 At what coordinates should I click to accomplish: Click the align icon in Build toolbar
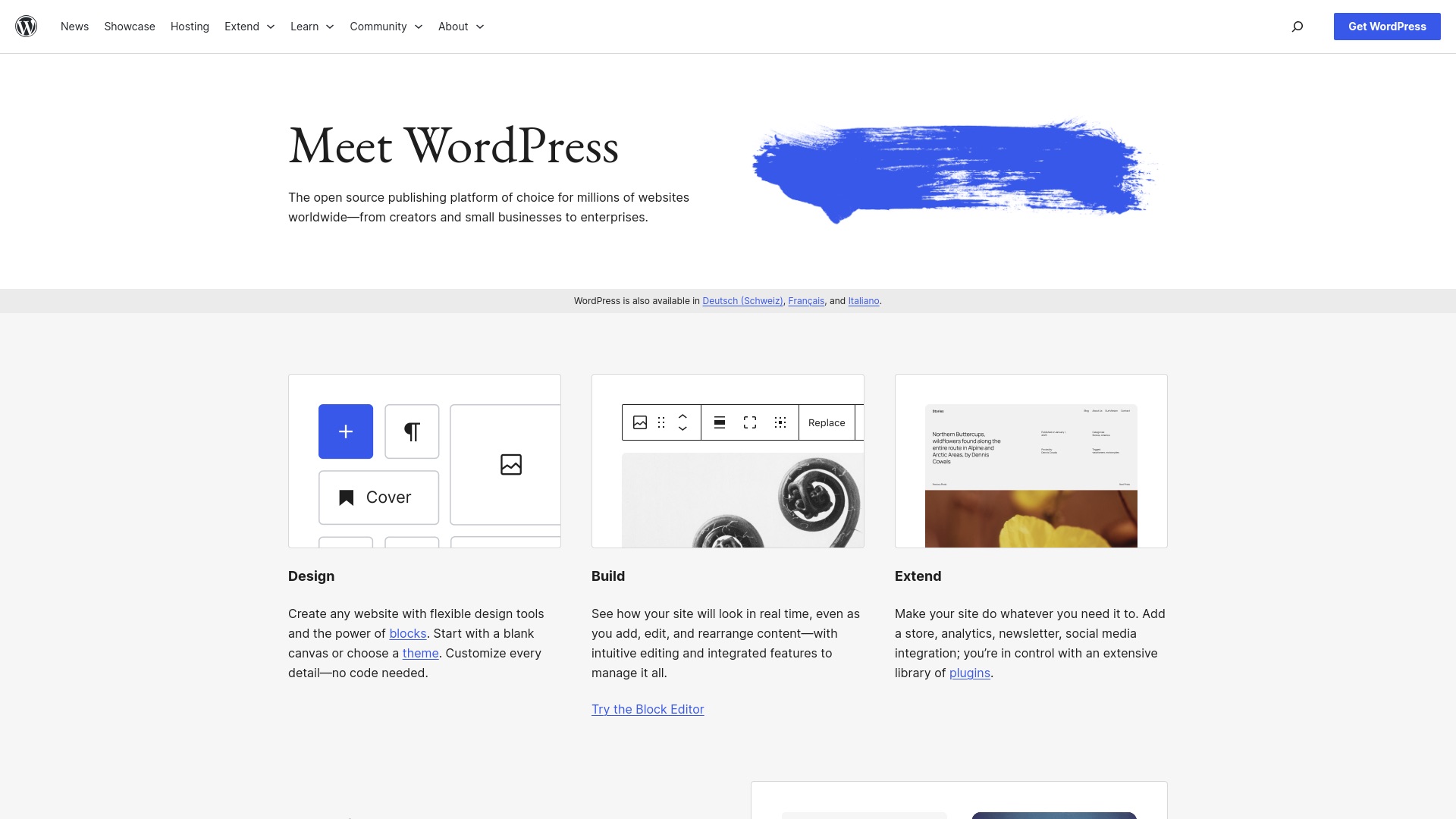[720, 422]
